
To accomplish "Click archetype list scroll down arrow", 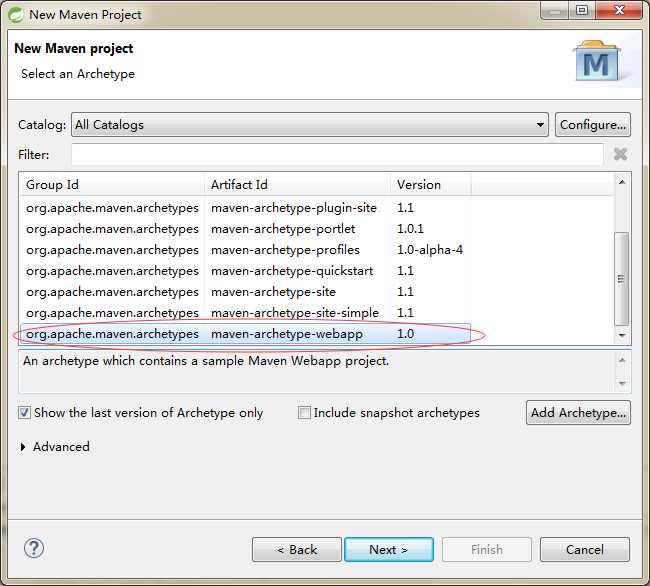I will [622, 335].
